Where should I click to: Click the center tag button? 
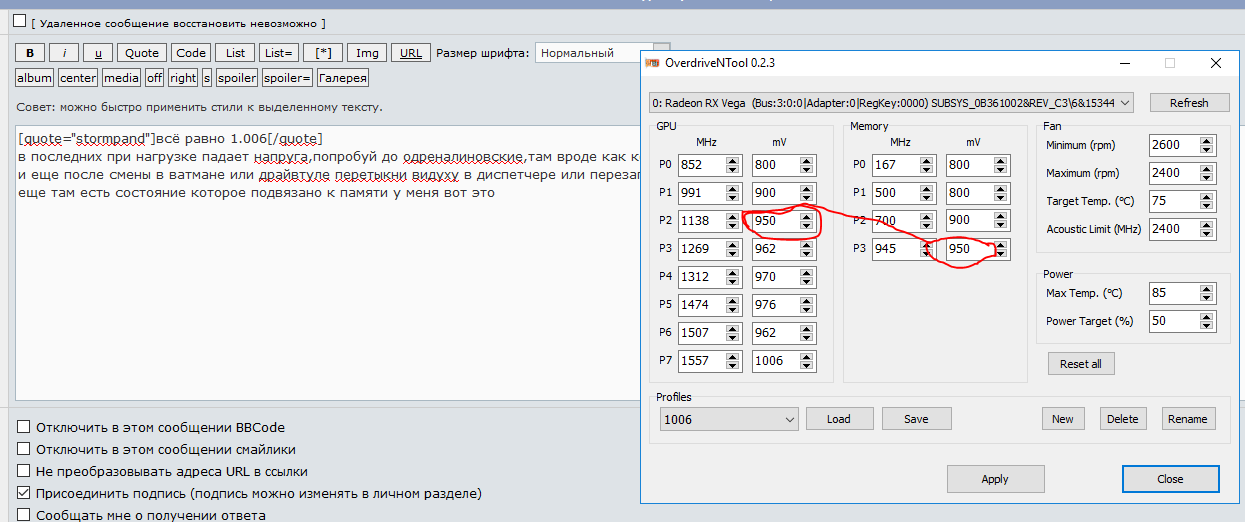pyautogui.click(x=78, y=77)
